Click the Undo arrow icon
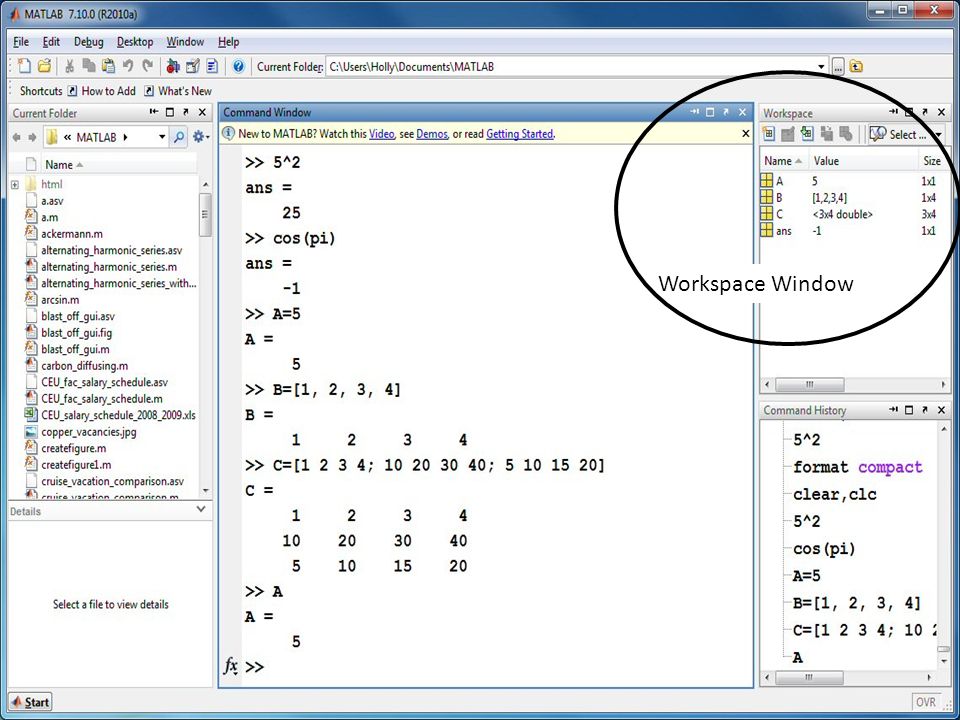 tap(128, 66)
